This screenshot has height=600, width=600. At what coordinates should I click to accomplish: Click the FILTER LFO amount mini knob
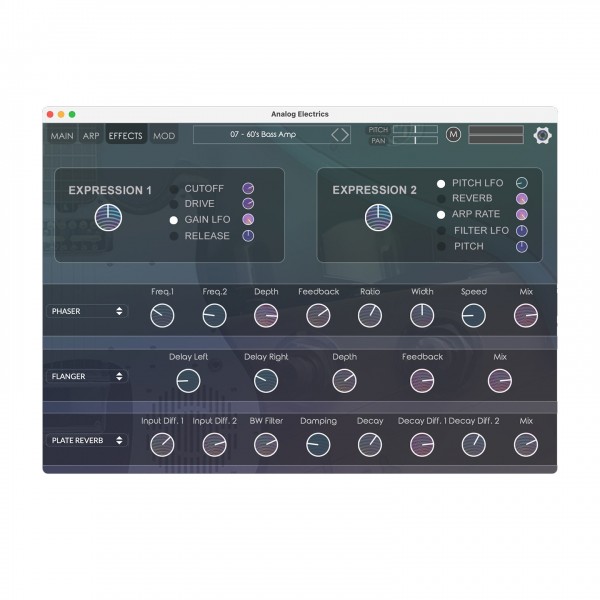click(x=522, y=231)
